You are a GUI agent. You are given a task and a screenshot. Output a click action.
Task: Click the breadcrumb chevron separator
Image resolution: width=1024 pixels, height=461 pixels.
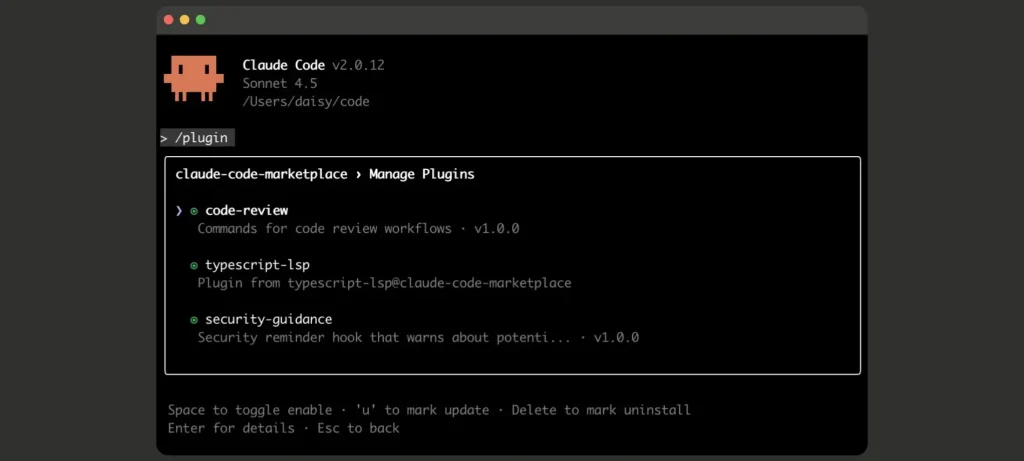coord(358,174)
